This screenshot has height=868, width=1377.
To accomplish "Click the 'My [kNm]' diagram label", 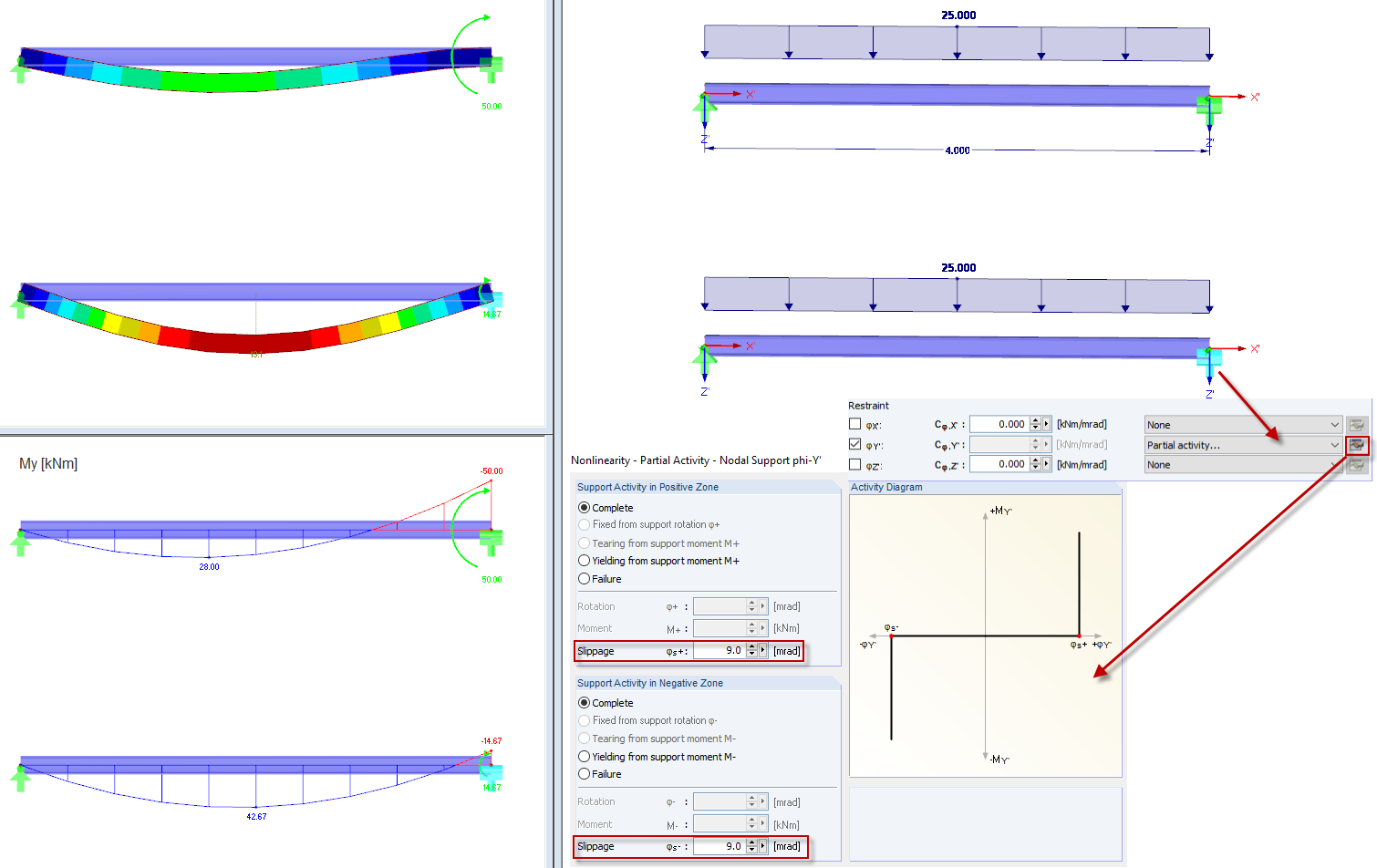I will tap(48, 464).
